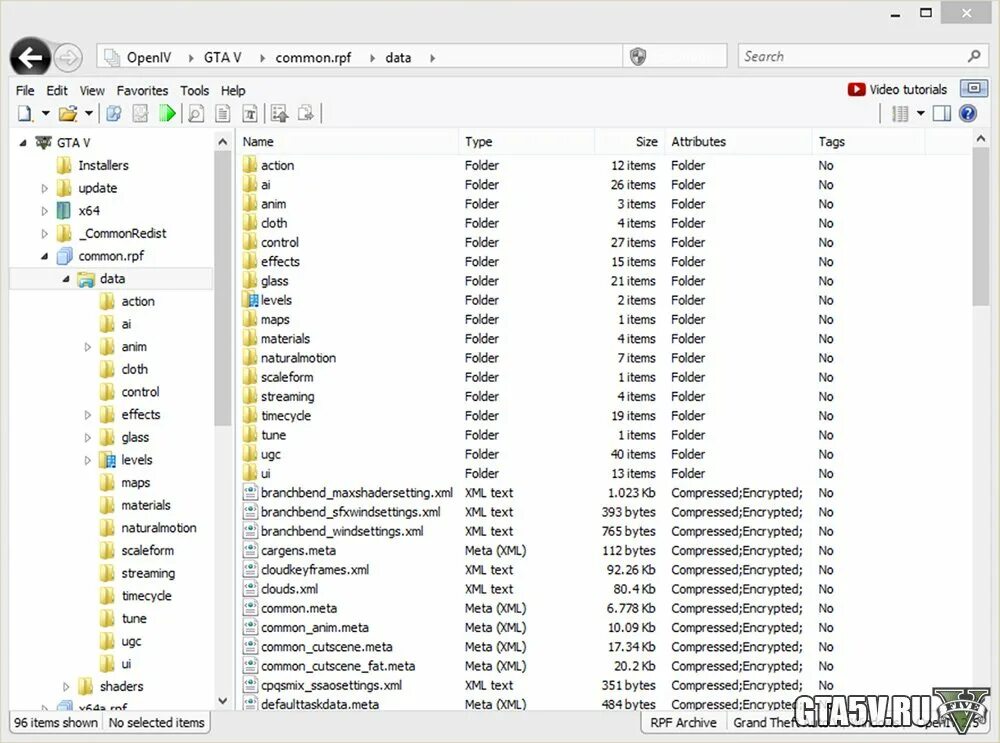
Task: Click the tree panel scroll down arrow
Action: (223, 701)
